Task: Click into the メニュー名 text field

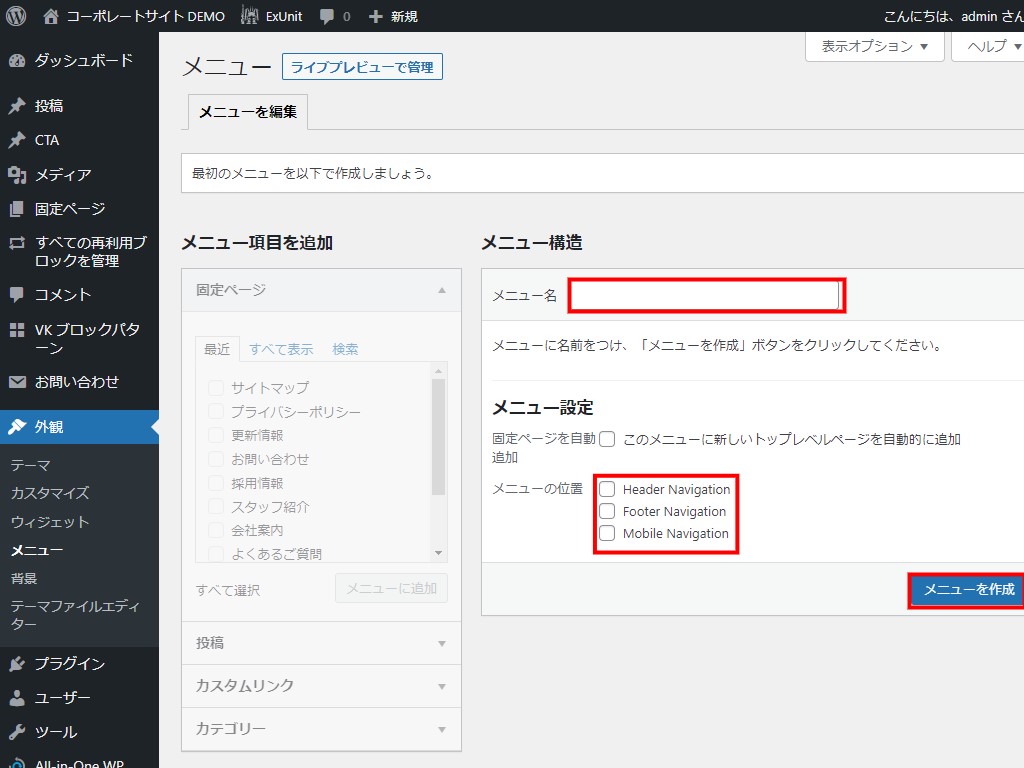Action: coord(705,295)
